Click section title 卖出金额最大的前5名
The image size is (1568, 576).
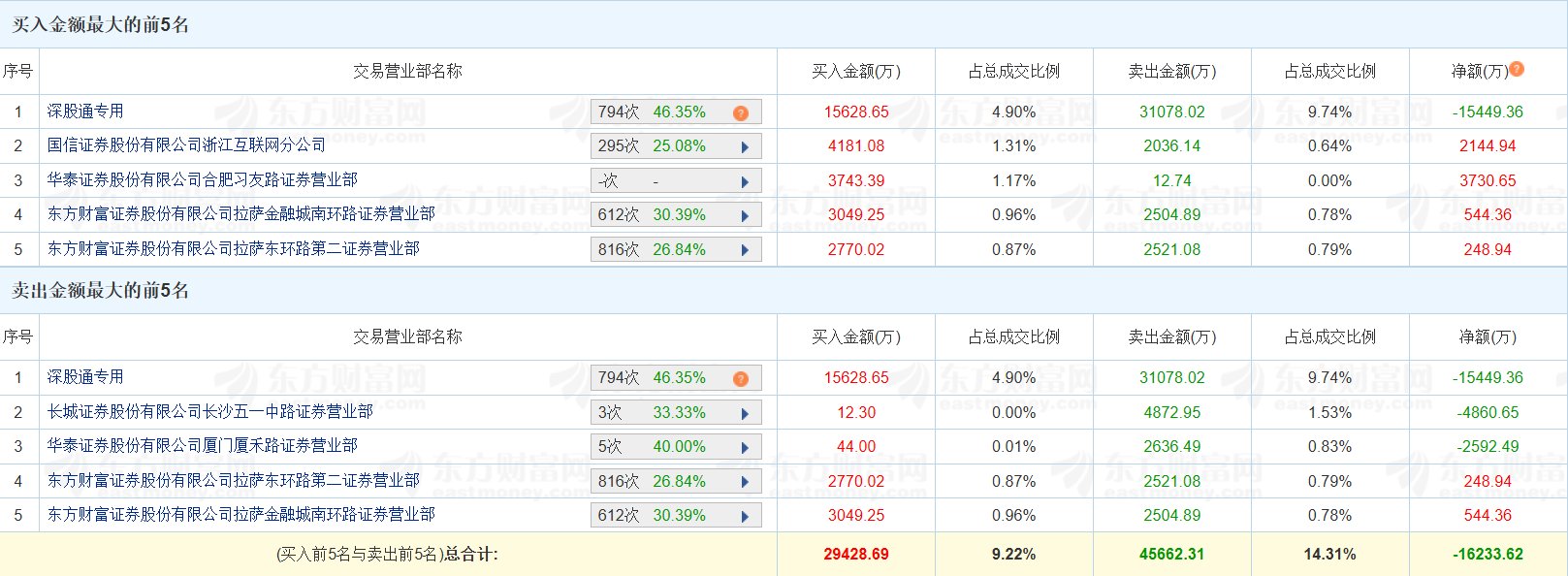tap(101, 291)
